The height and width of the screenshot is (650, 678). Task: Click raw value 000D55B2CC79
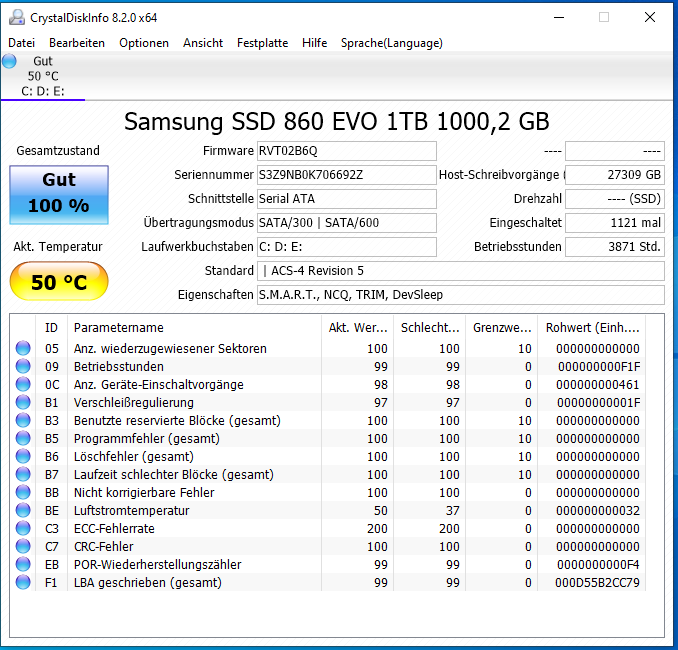point(597,583)
